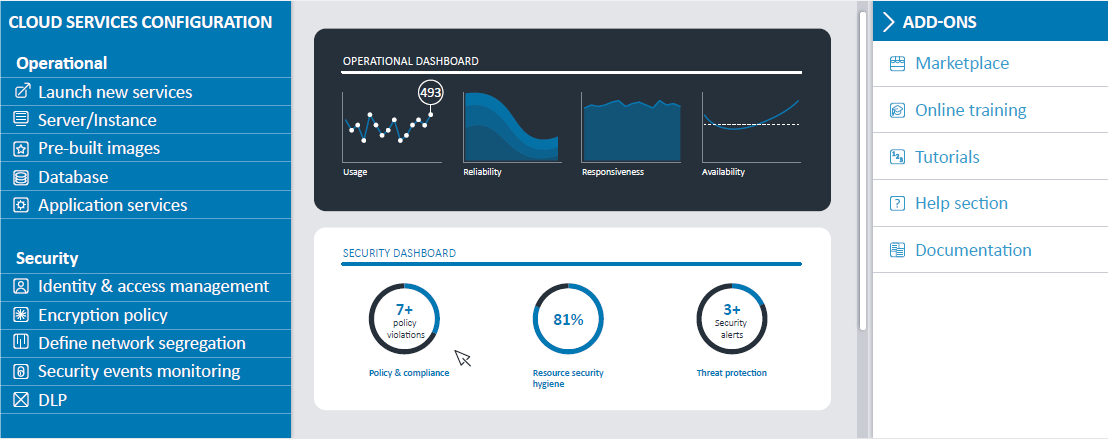Click the Encryption policy icon
Image resolution: width=1108 pixels, height=443 pixels.
21,315
